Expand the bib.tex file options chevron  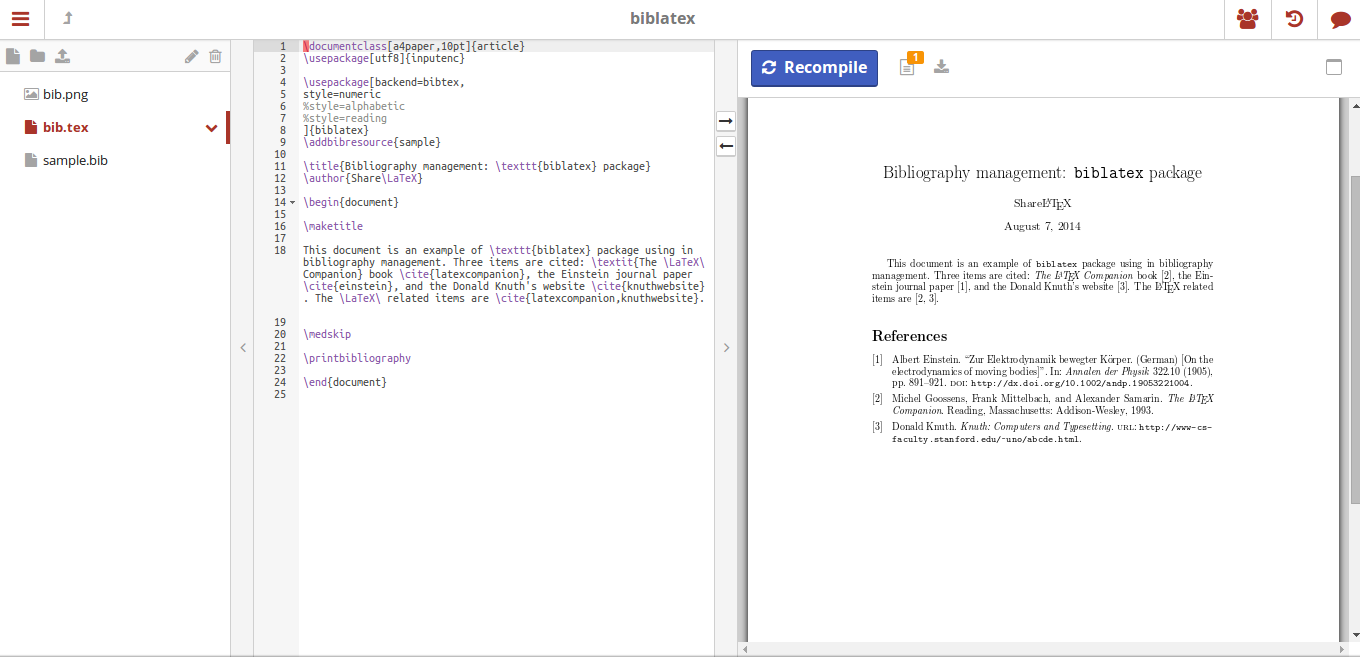point(211,128)
